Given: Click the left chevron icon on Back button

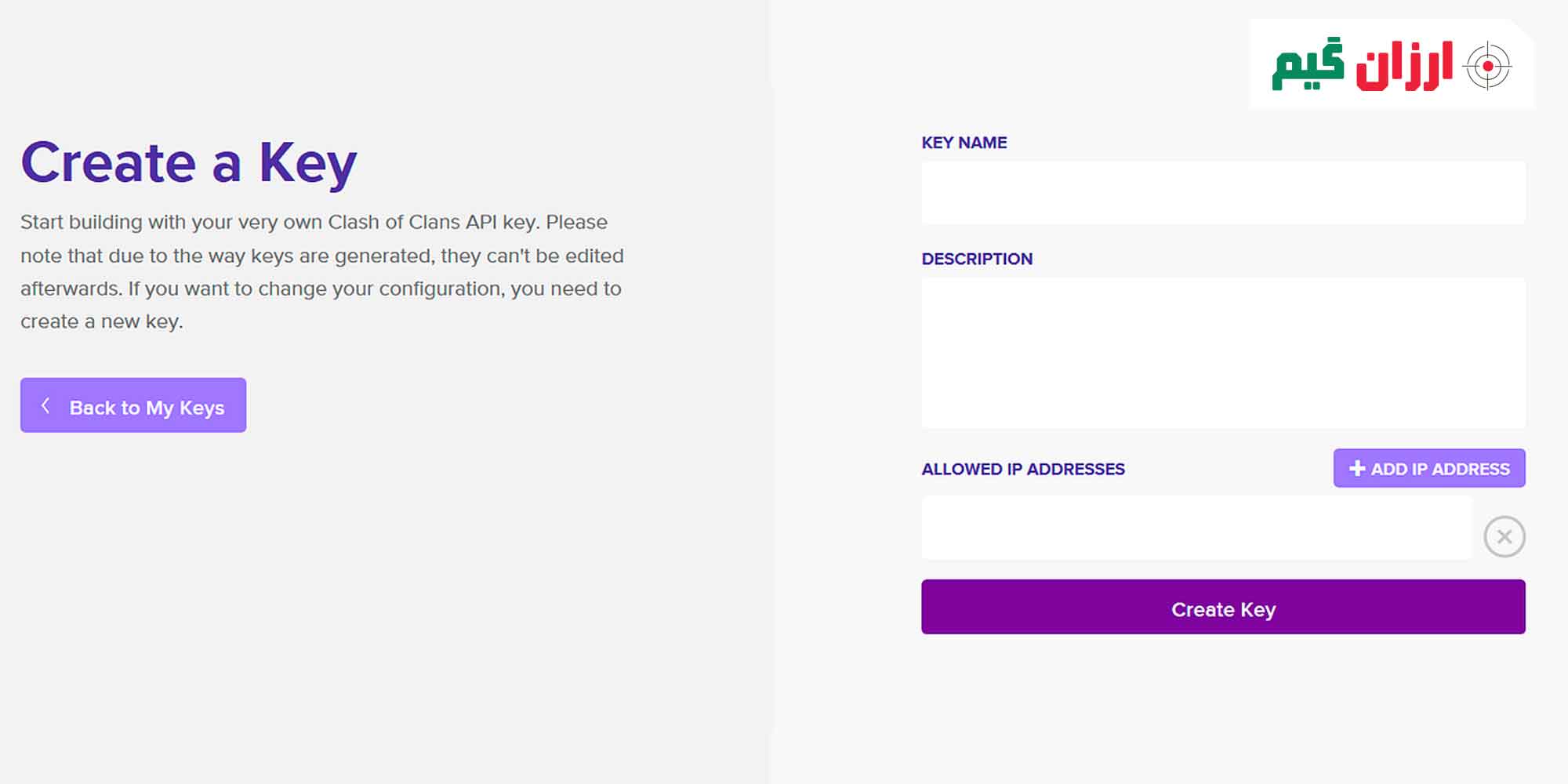Looking at the screenshot, I should coord(45,405).
